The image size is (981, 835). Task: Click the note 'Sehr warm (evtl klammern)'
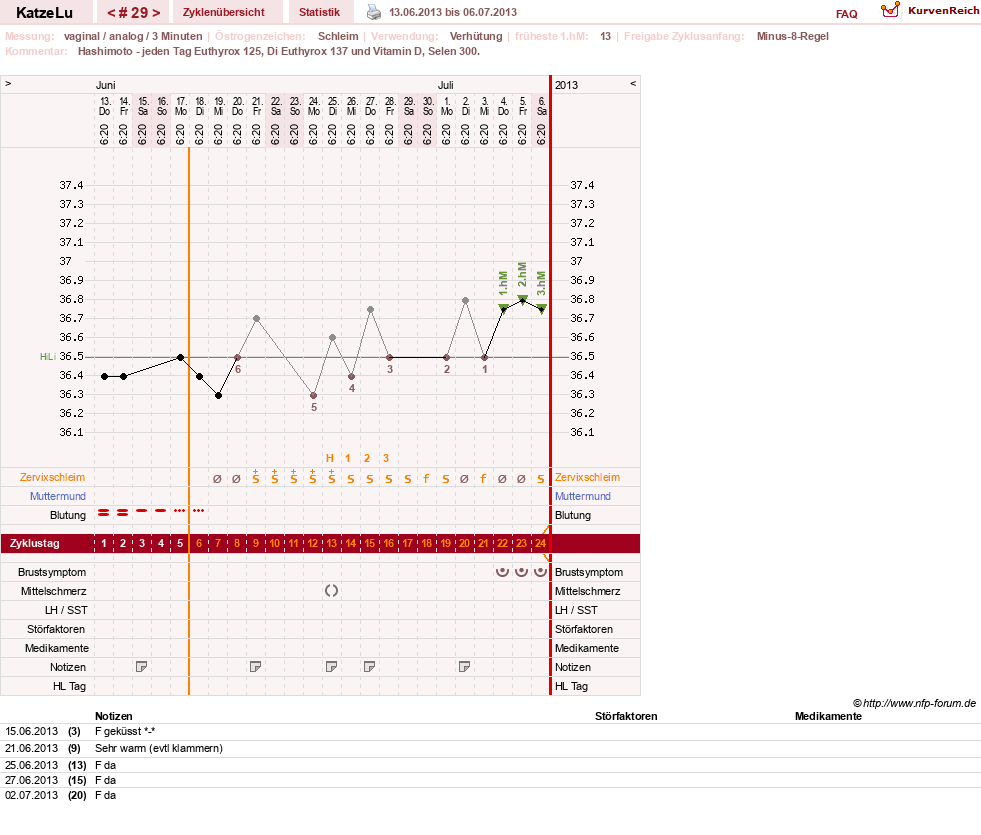tap(159, 748)
